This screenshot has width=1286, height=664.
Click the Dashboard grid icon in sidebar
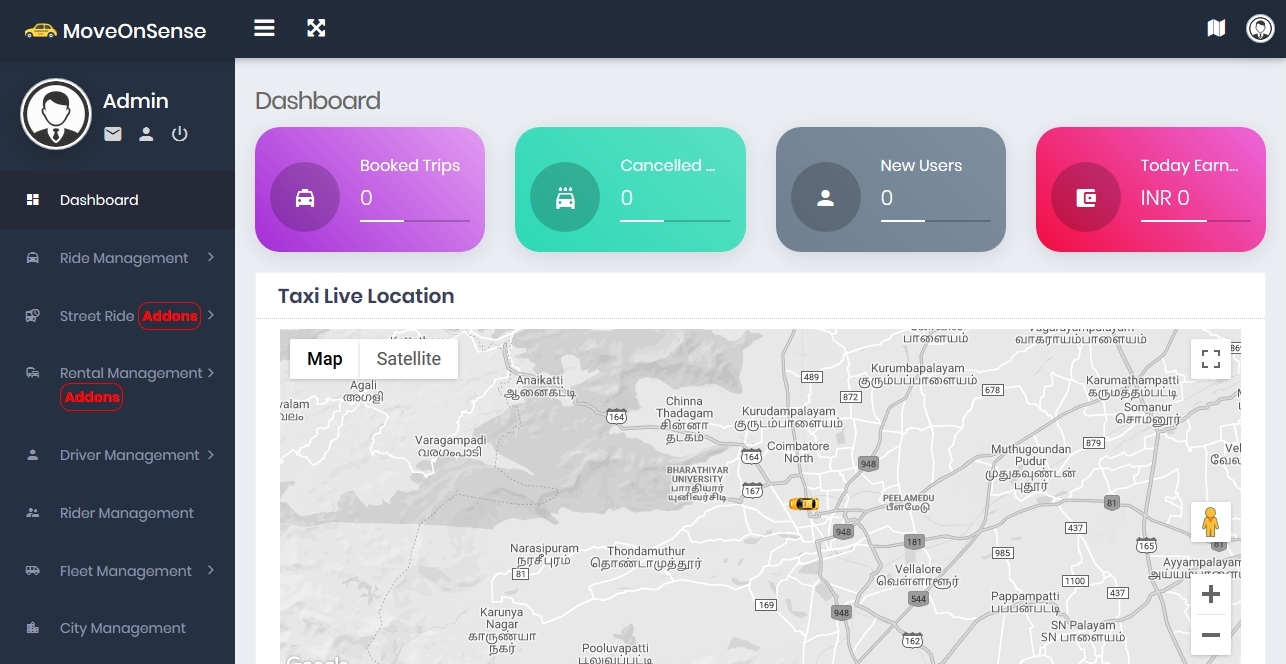[x=33, y=200]
